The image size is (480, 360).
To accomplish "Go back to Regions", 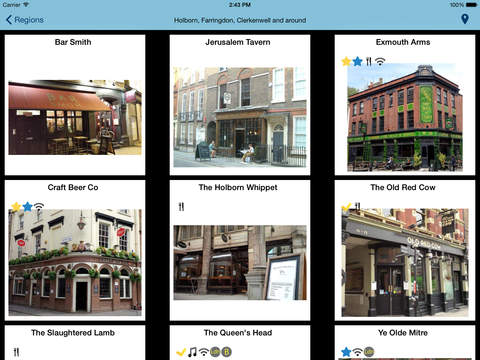I will tap(25, 20).
